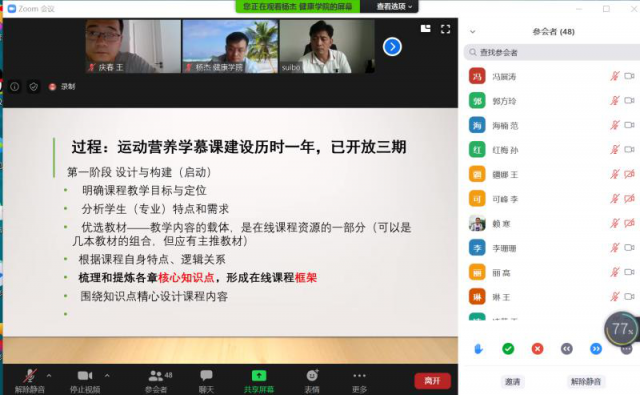Open the 查看选项 view options dropdown
640x395 pixels.
click(x=393, y=7)
